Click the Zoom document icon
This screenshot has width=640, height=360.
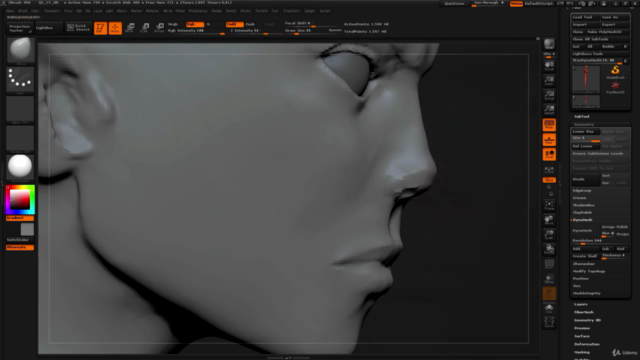coord(549,80)
